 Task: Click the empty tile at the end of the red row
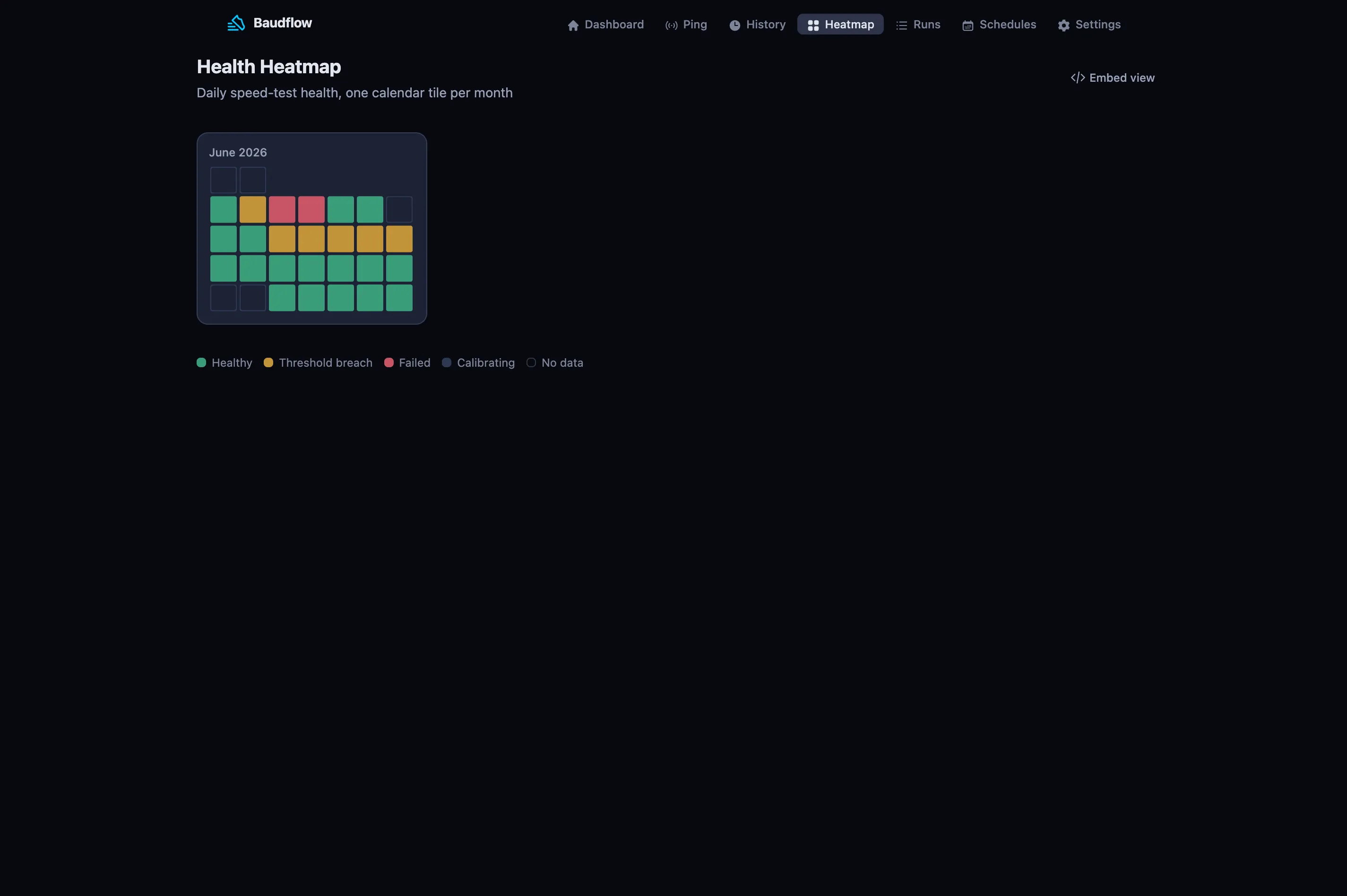click(399, 210)
